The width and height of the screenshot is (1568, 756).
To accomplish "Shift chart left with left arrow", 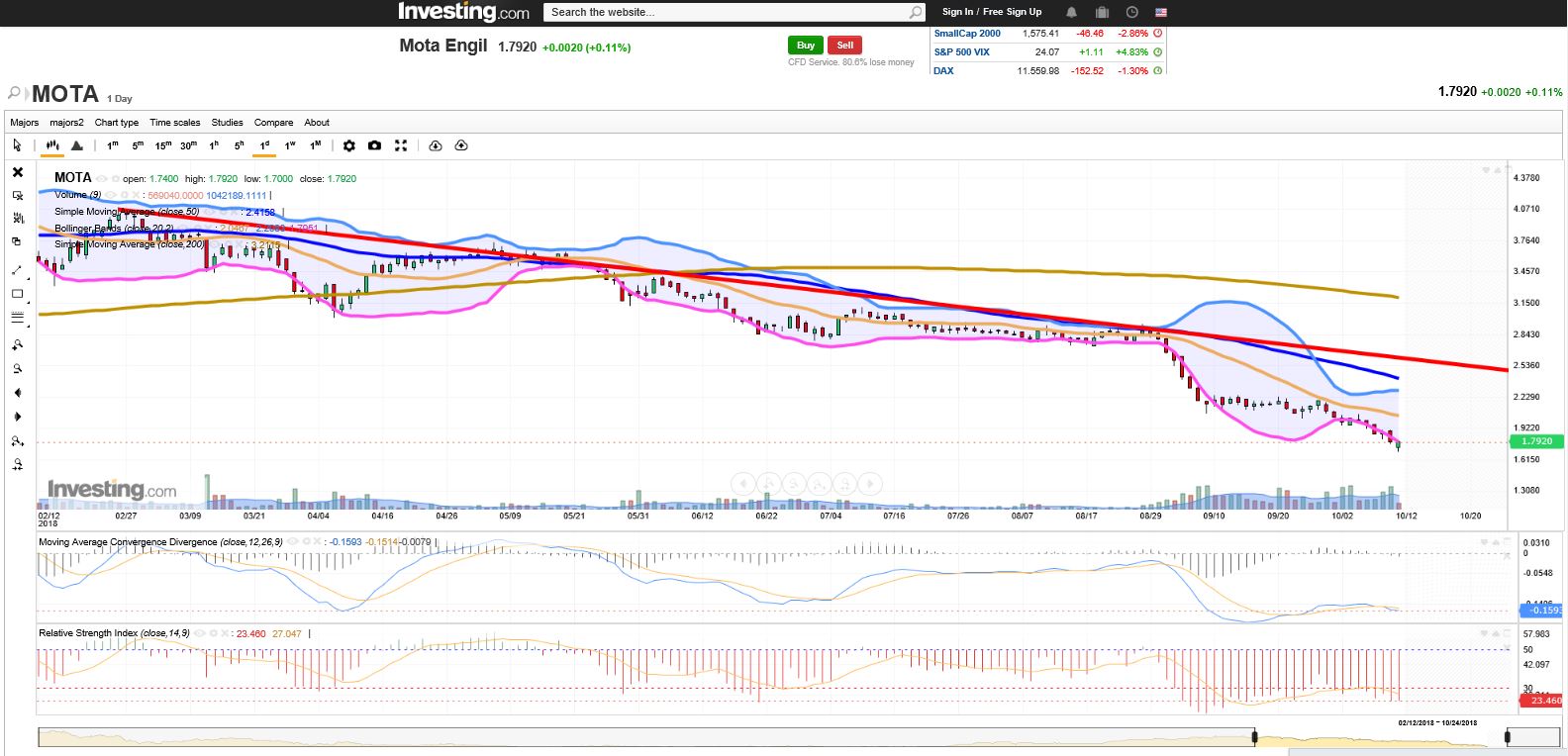I will click(x=18, y=393).
